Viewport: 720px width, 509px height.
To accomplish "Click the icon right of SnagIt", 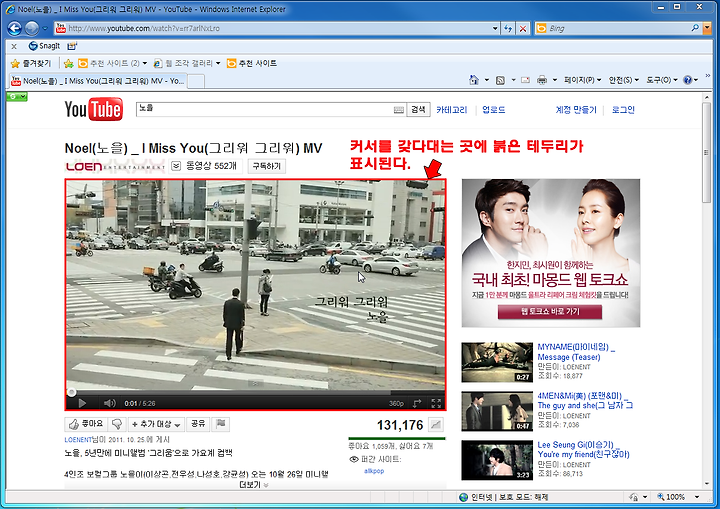I will pos(72,46).
